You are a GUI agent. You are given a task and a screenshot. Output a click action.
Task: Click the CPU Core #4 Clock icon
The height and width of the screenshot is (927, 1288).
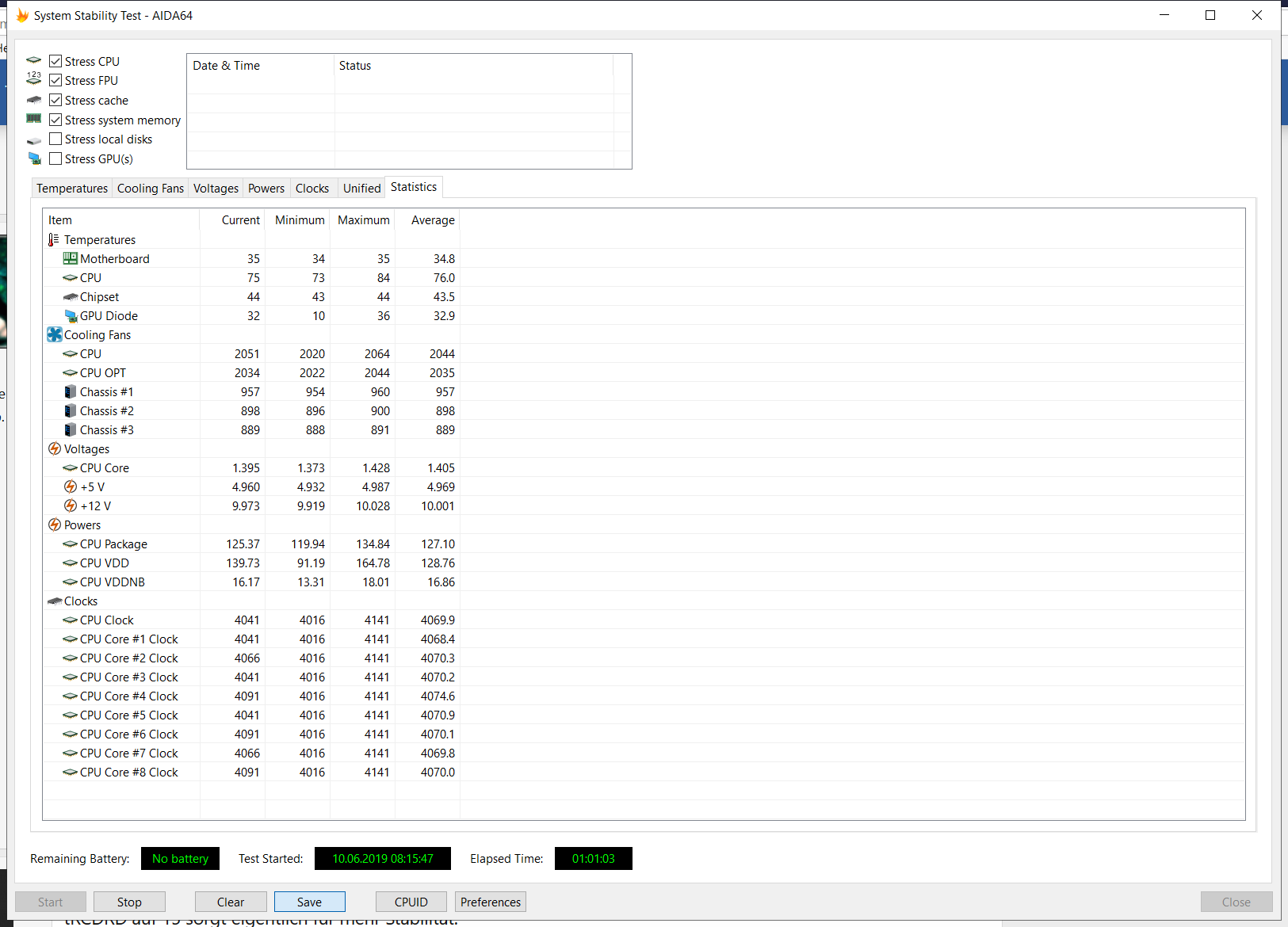click(x=70, y=696)
